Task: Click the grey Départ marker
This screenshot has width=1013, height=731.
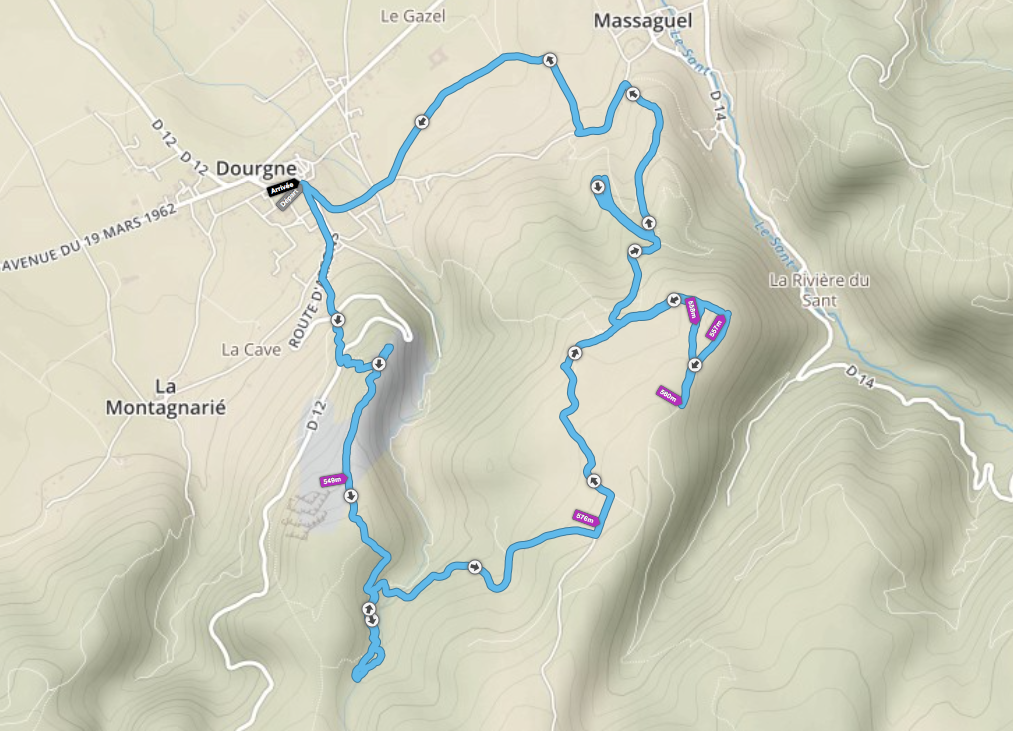Action: click(289, 200)
